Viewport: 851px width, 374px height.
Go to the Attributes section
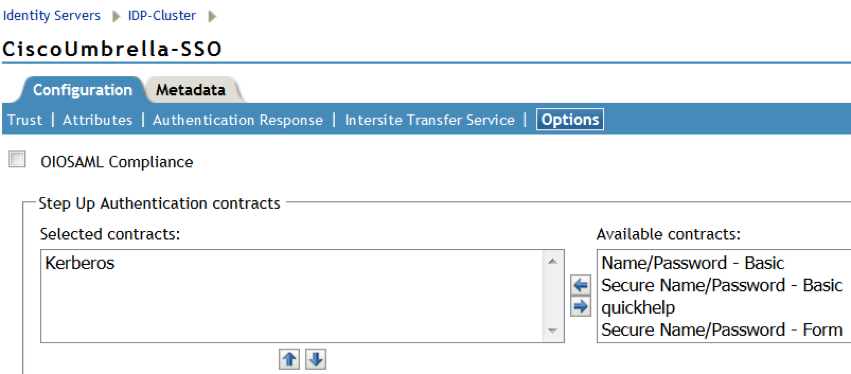[97, 120]
